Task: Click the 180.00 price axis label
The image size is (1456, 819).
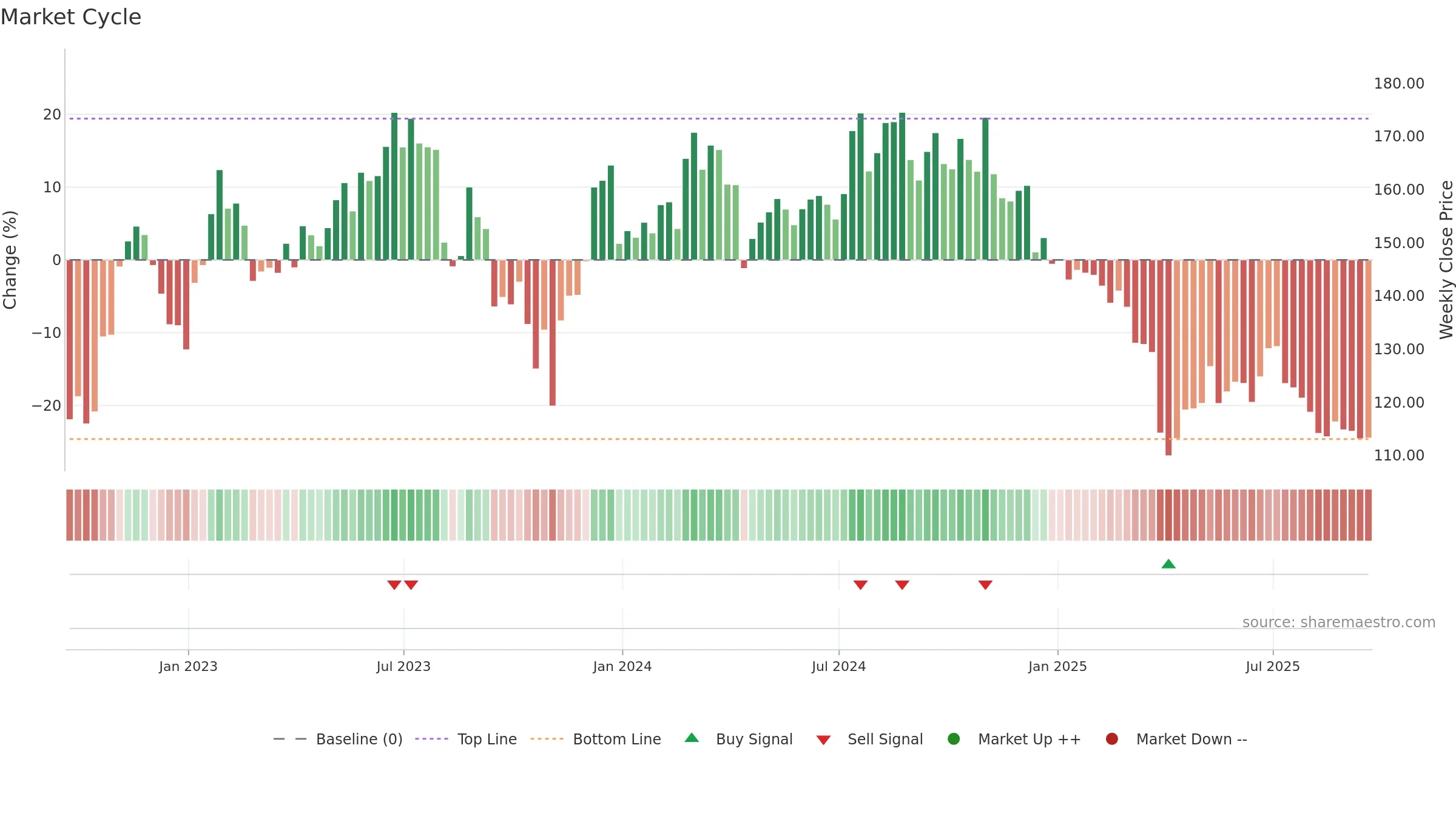Action: (1399, 83)
